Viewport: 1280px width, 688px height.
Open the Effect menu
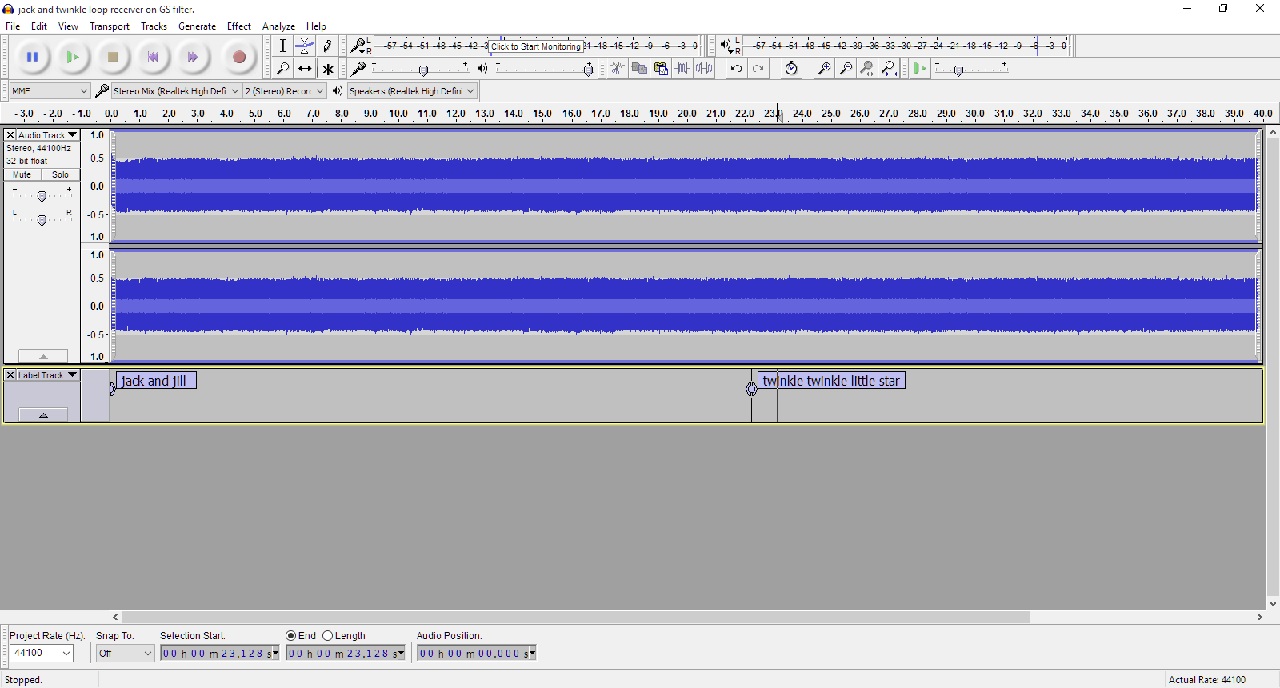(x=238, y=27)
